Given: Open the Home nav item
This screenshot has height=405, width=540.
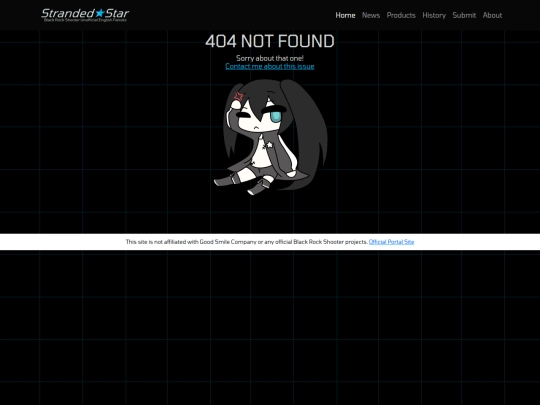Looking at the screenshot, I should (345, 15).
